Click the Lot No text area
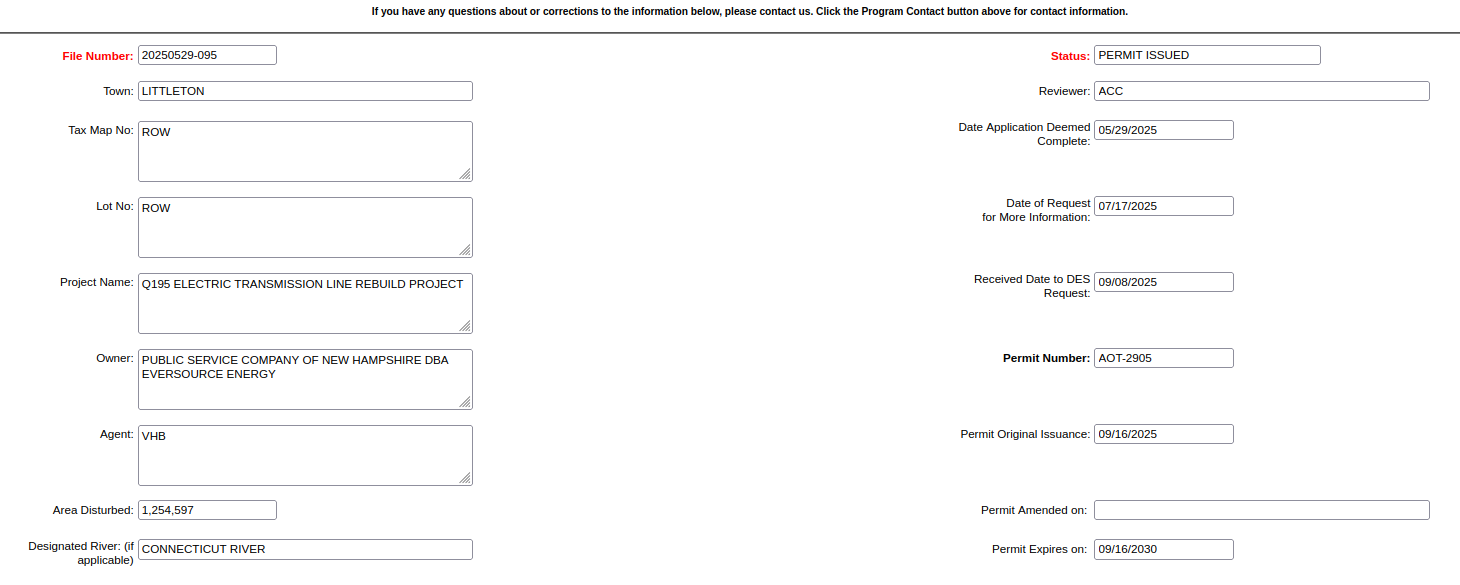Viewport: 1460px width, 585px height. click(x=305, y=227)
